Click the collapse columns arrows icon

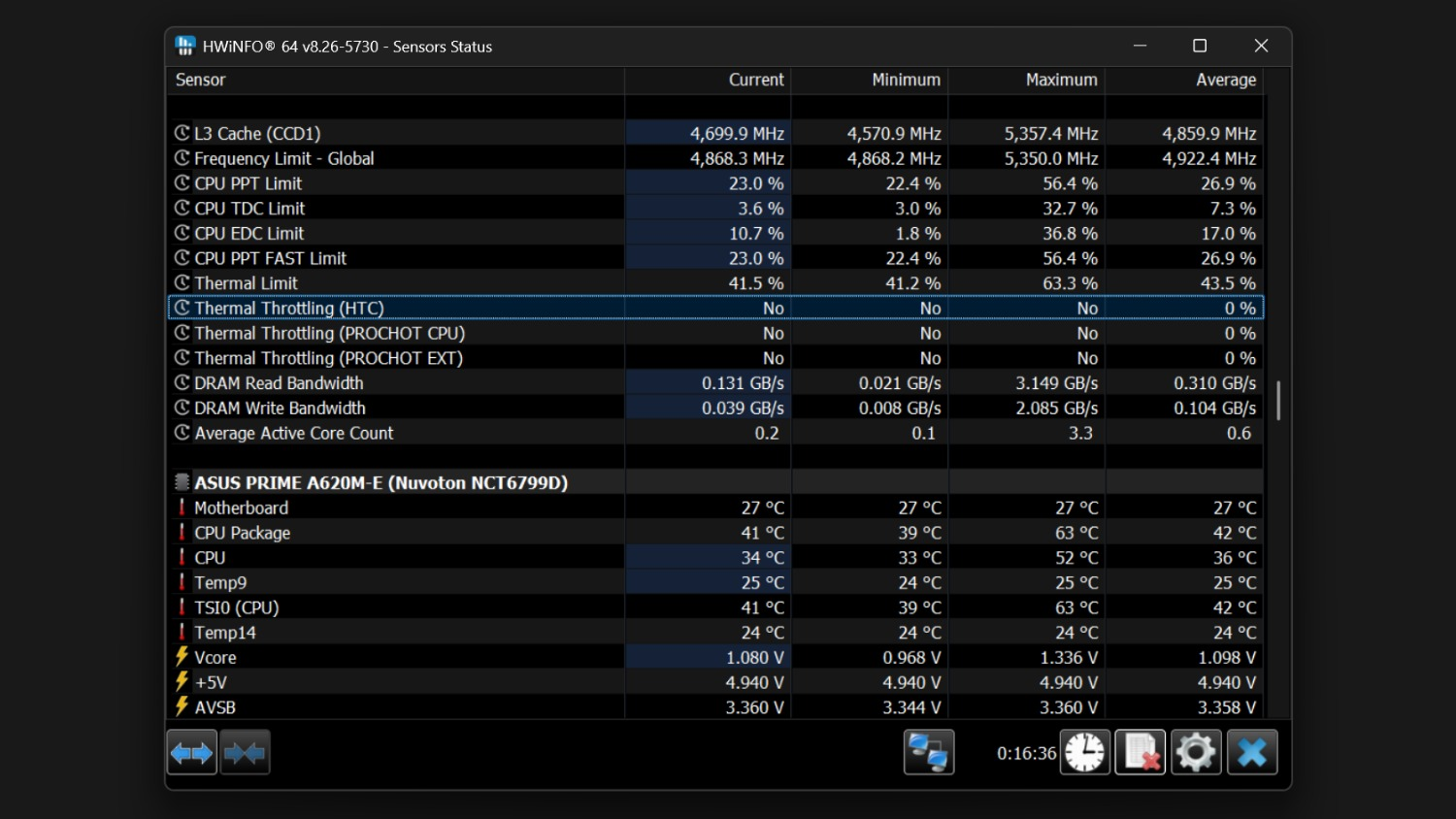pyautogui.click(x=245, y=753)
